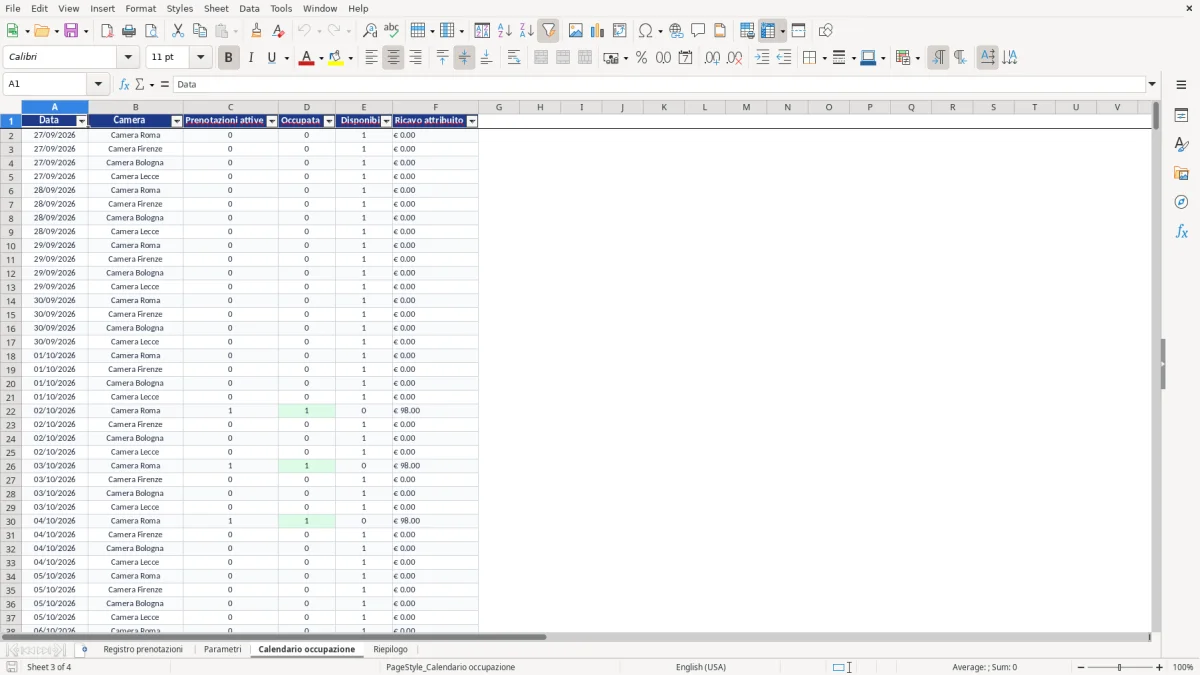Split window icon
1200x675 pixels.
click(x=799, y=31)
